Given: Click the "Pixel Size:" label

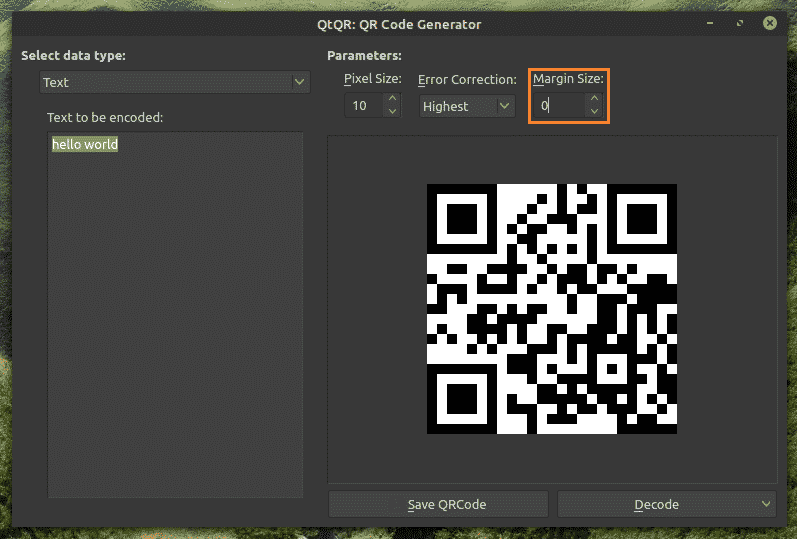Looking at the screenshot, I should click(x=372, y=79).
